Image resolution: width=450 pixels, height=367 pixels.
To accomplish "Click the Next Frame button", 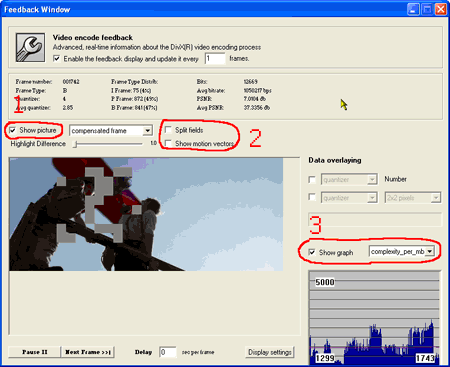I will click(x=88, y=352).
